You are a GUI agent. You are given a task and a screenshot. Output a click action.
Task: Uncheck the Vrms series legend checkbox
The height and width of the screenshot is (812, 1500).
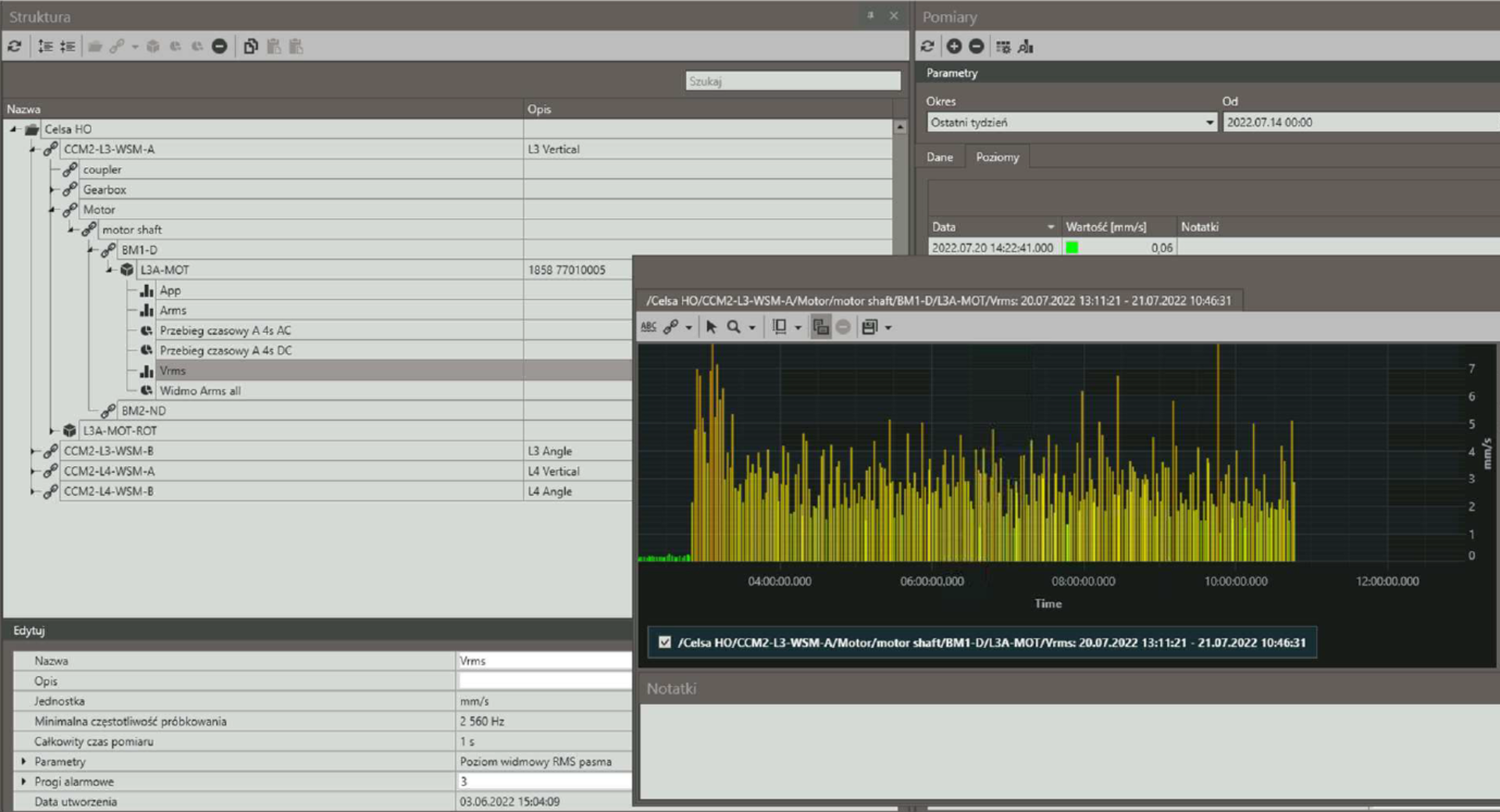click(665, 643)
